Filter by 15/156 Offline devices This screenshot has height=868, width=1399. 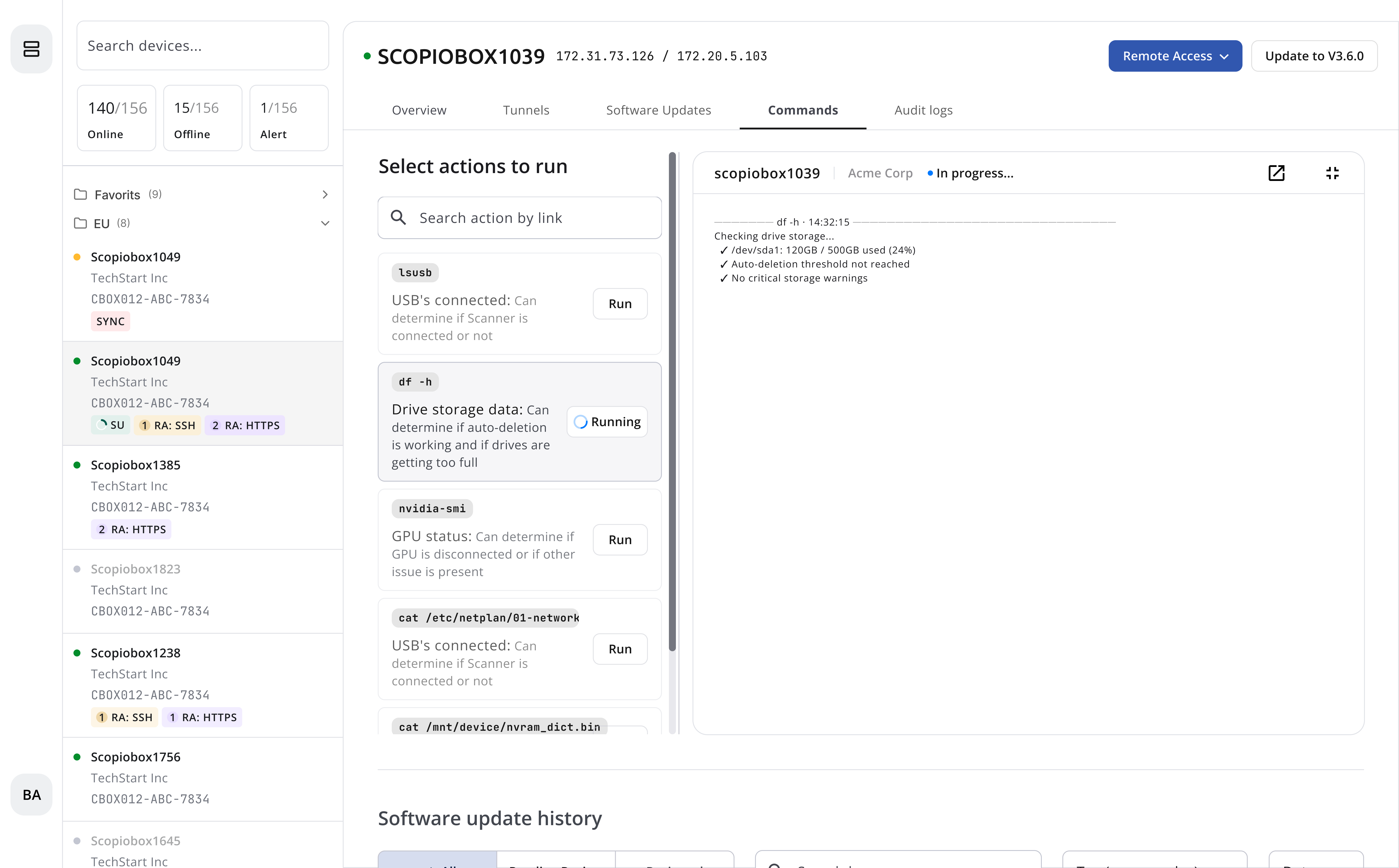(x=203, y=118)
